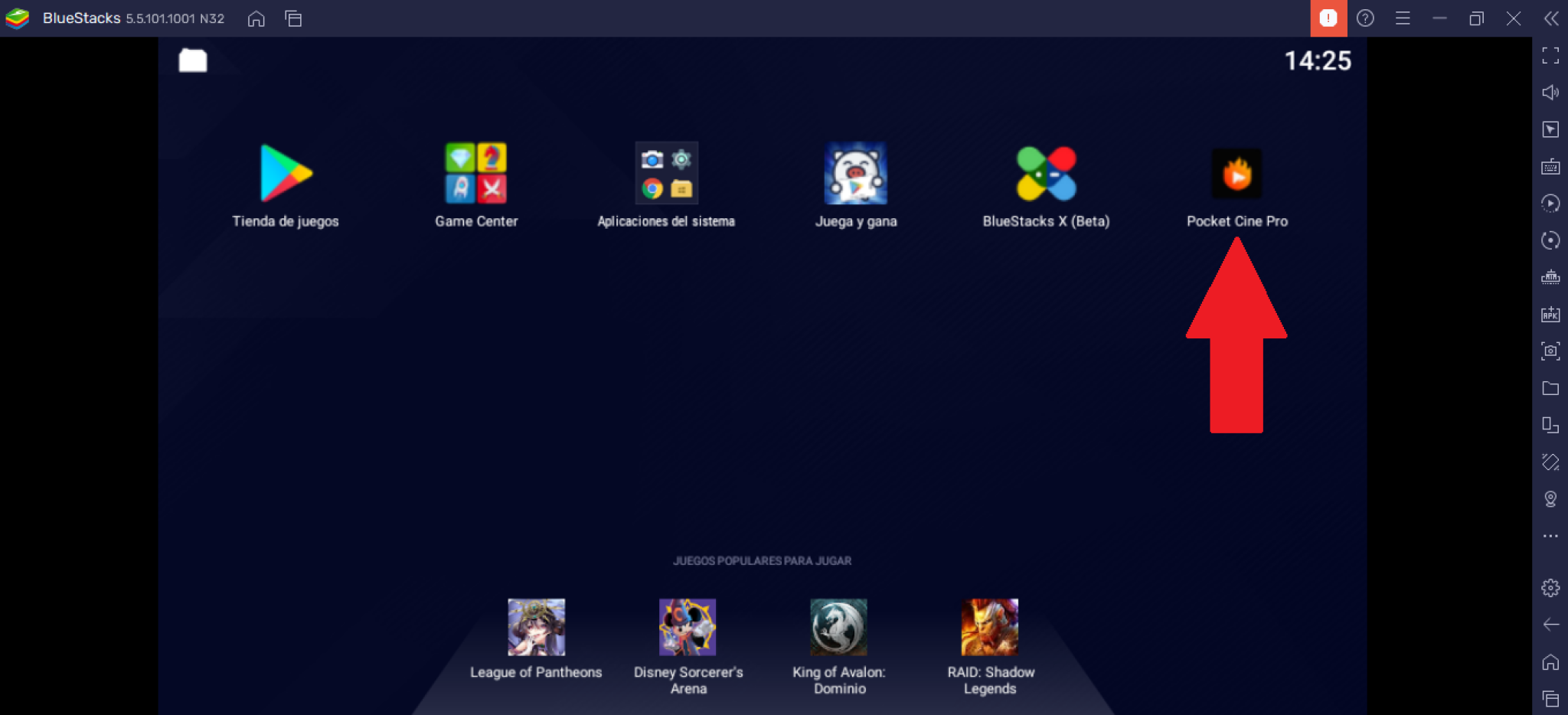Open BlueStacks settings via the gear icon
The image size is (1568, 715).
point(1550,588)
